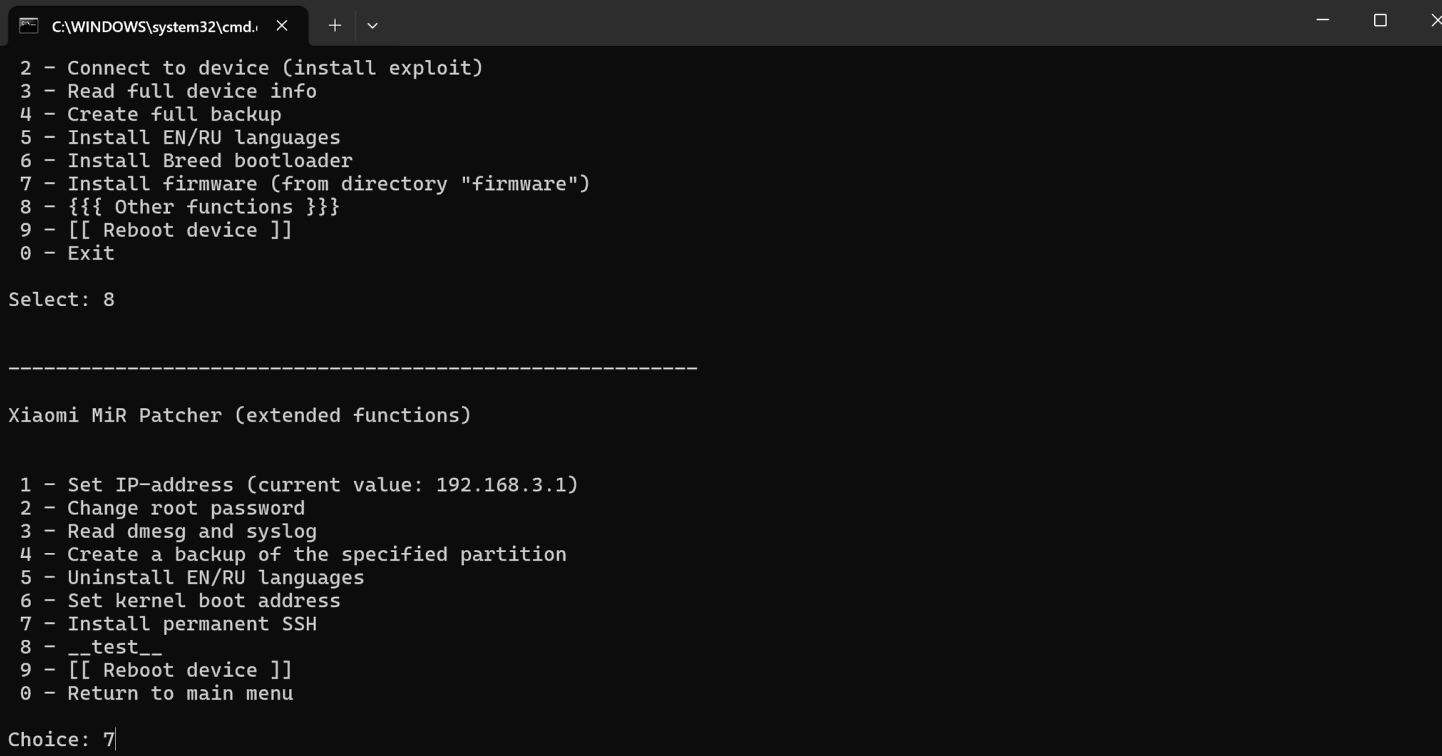
Task: Maximize the terminal window
Action: coord(1380,20)
